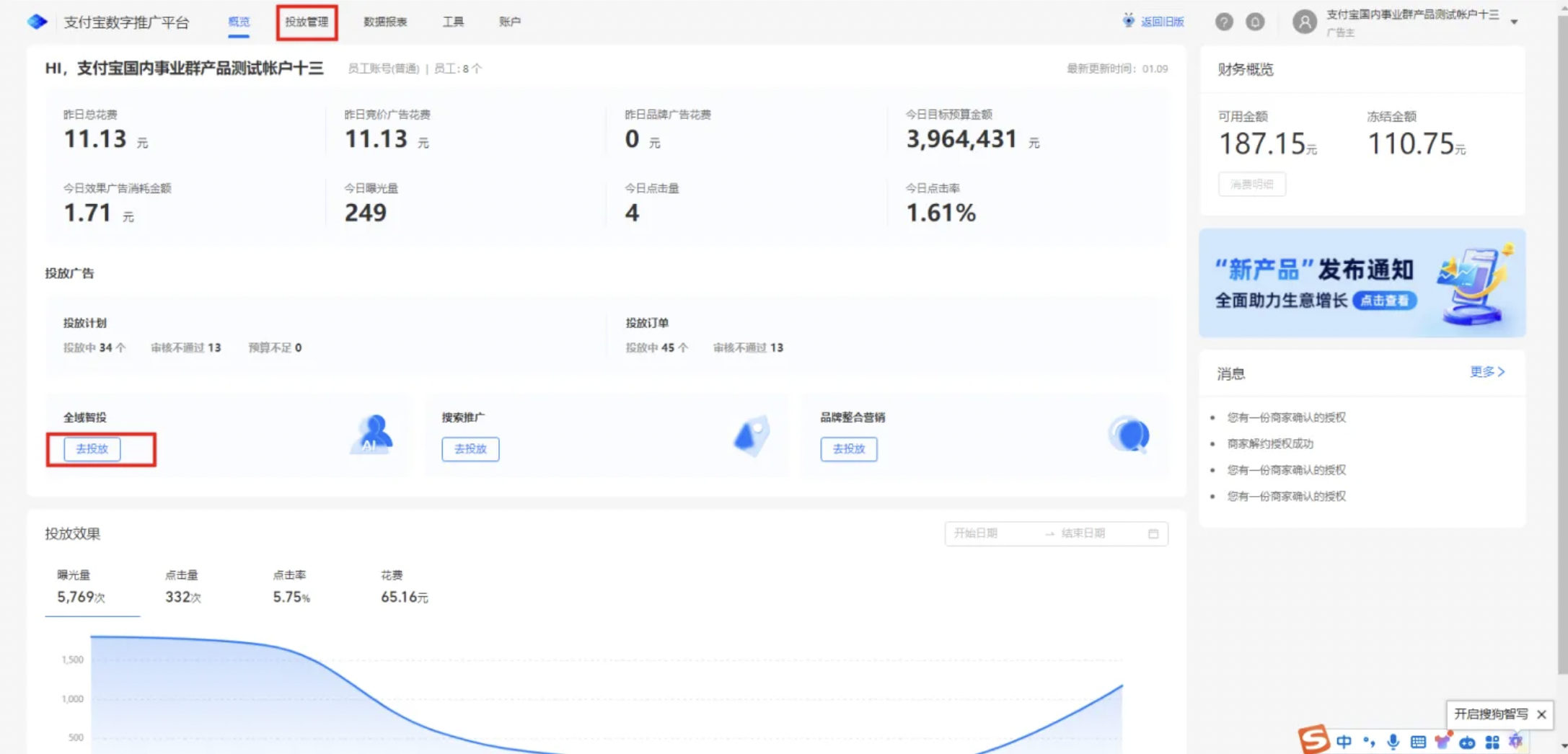Open the Sogou soft keyboard icon

[1418, 742]
